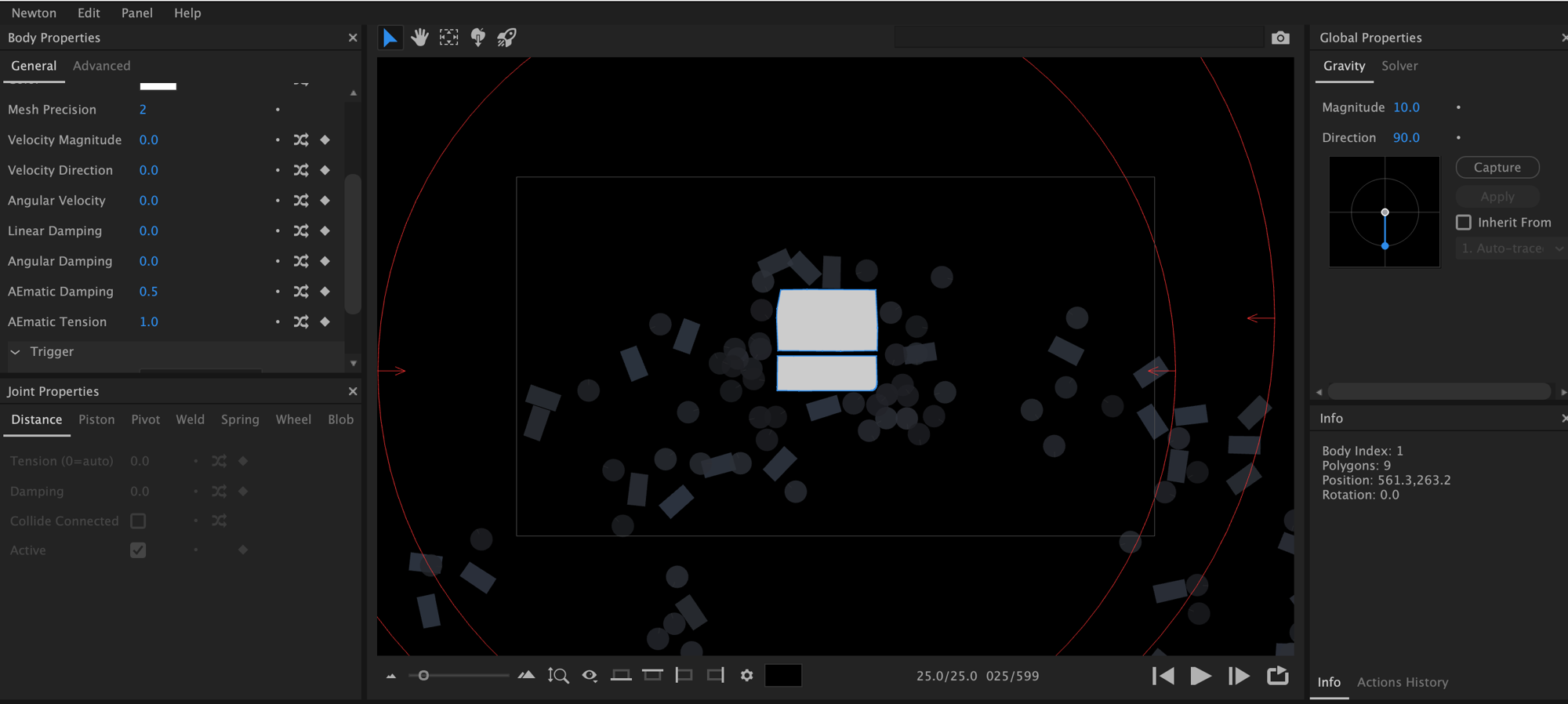This screenshot has height=704, width=1568.
Task: Play the simulation
Action: (x=1200, y=676)
